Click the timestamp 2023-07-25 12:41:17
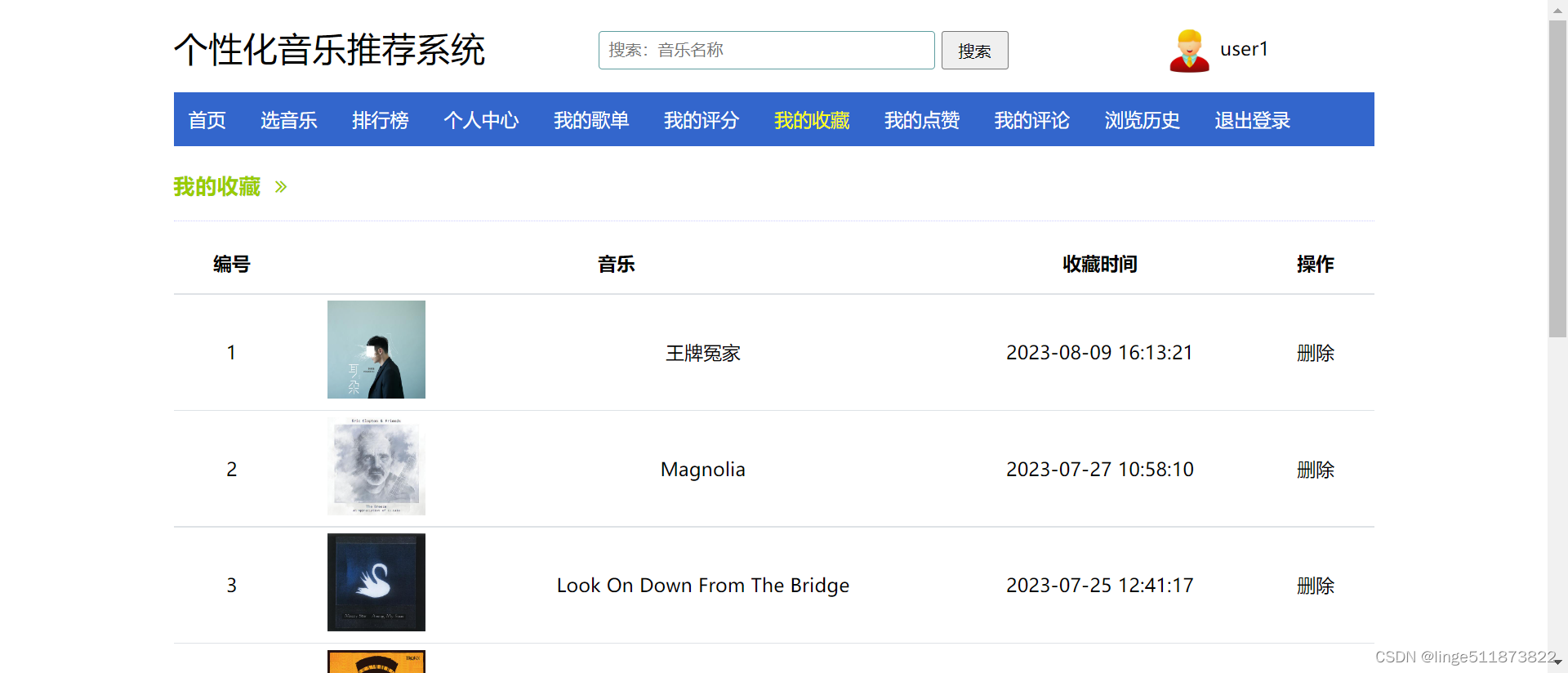Screen dimensions: 1568x673 [x=1100, y=586]
